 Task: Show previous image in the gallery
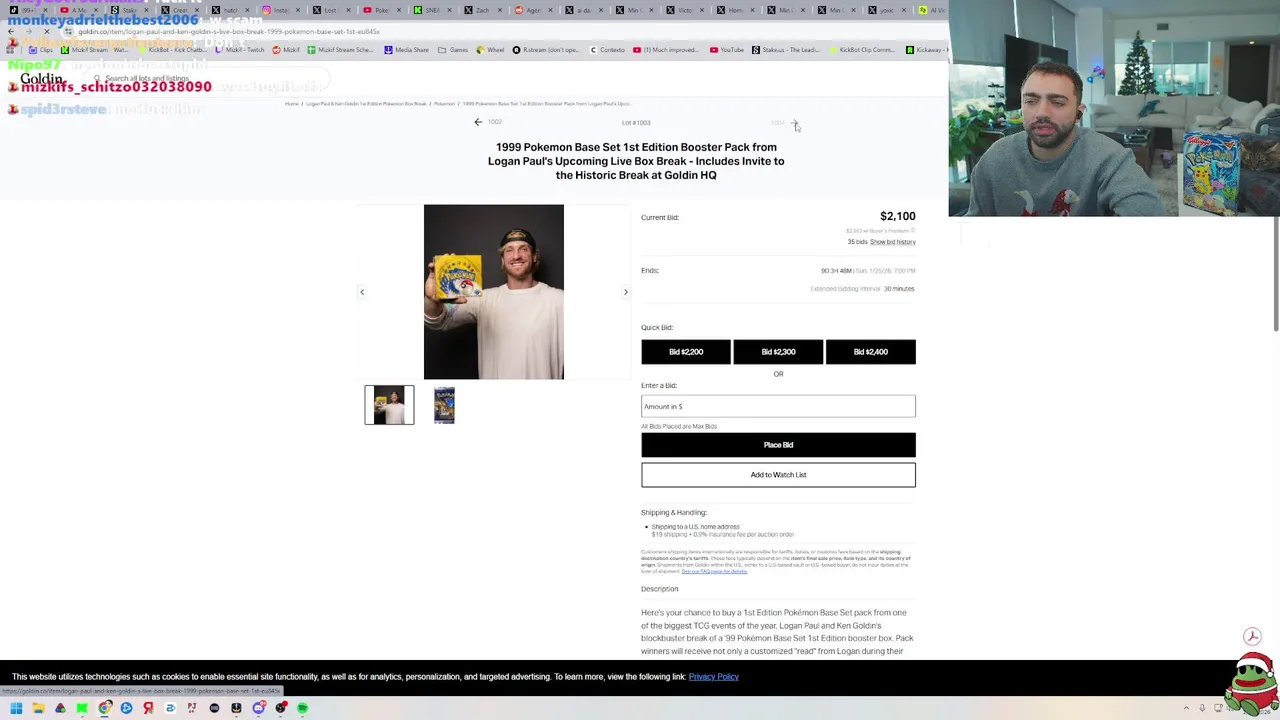[362, 292]
